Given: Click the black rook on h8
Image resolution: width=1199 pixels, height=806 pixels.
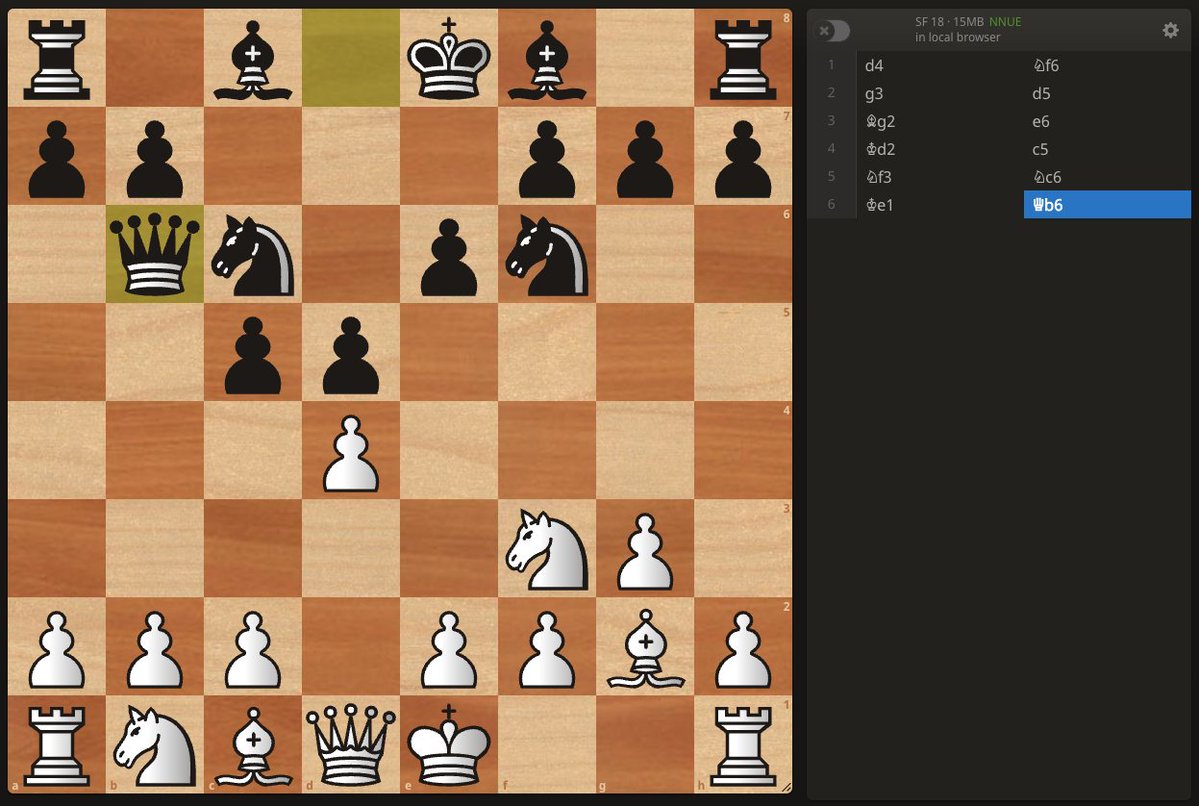Looking at the screenshot, I should tap(743, 58).
